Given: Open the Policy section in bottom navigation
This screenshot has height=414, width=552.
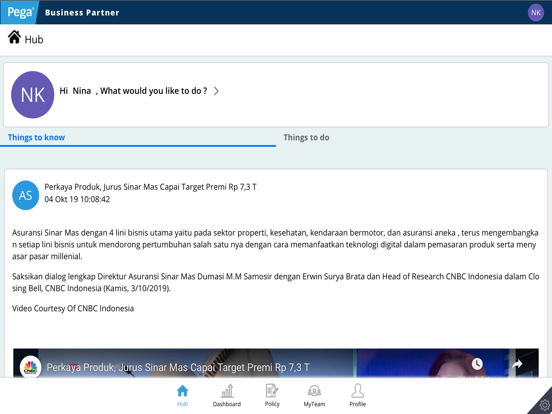Looking at the screenshot, I should 272,395.
